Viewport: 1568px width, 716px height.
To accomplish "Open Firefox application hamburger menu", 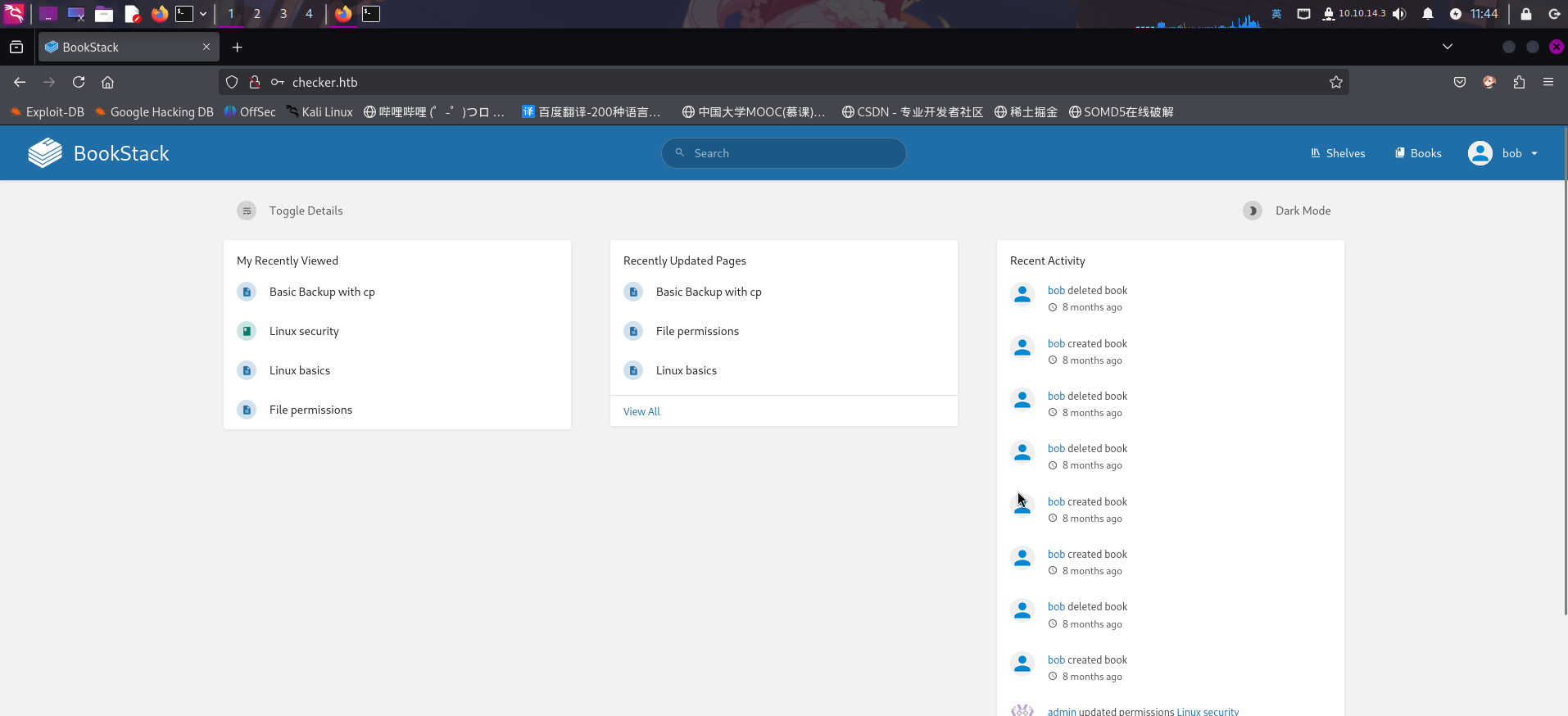I will click(1548, 82).
